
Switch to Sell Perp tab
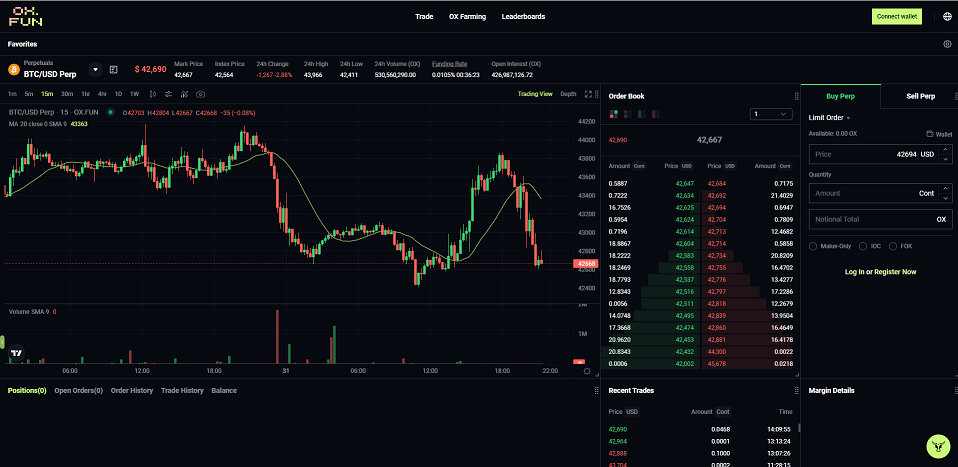920,96
